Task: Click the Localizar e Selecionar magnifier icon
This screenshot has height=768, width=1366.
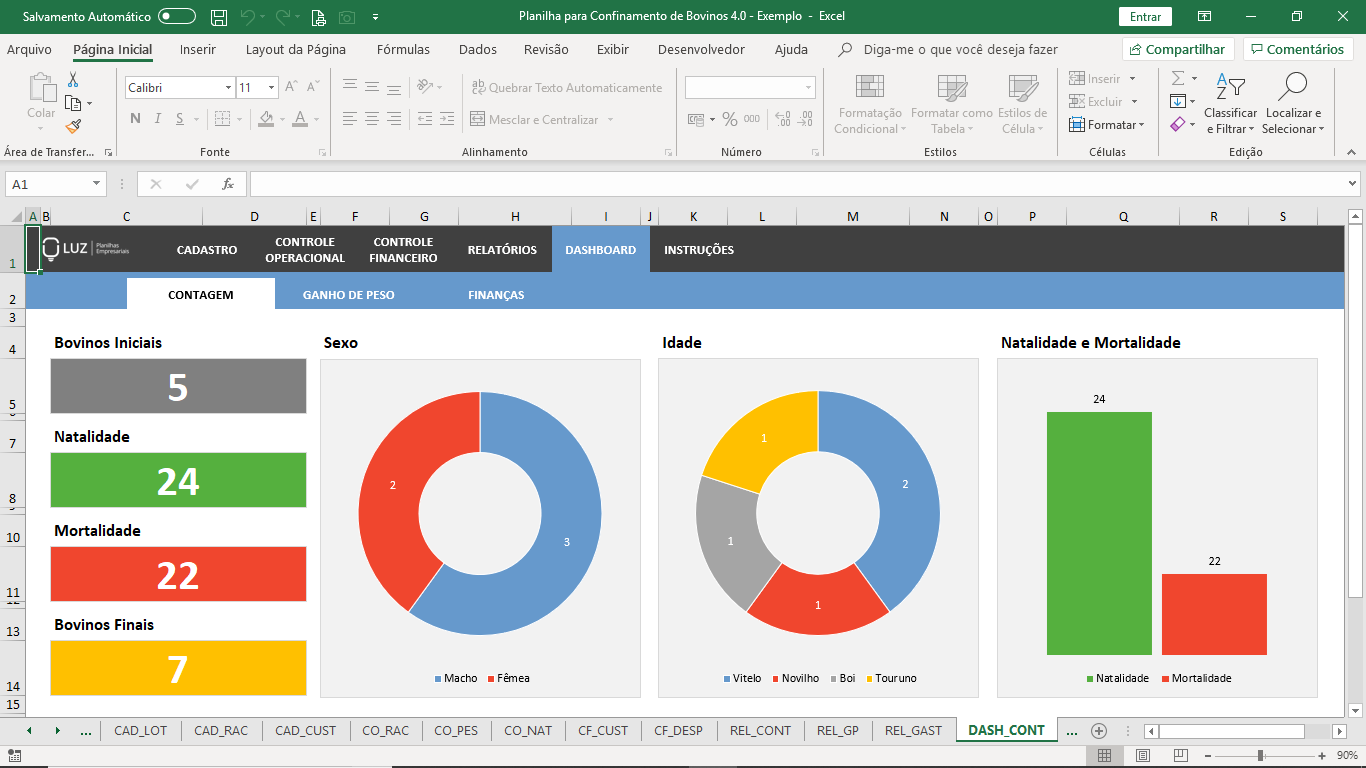Action: click(1292, 88)
